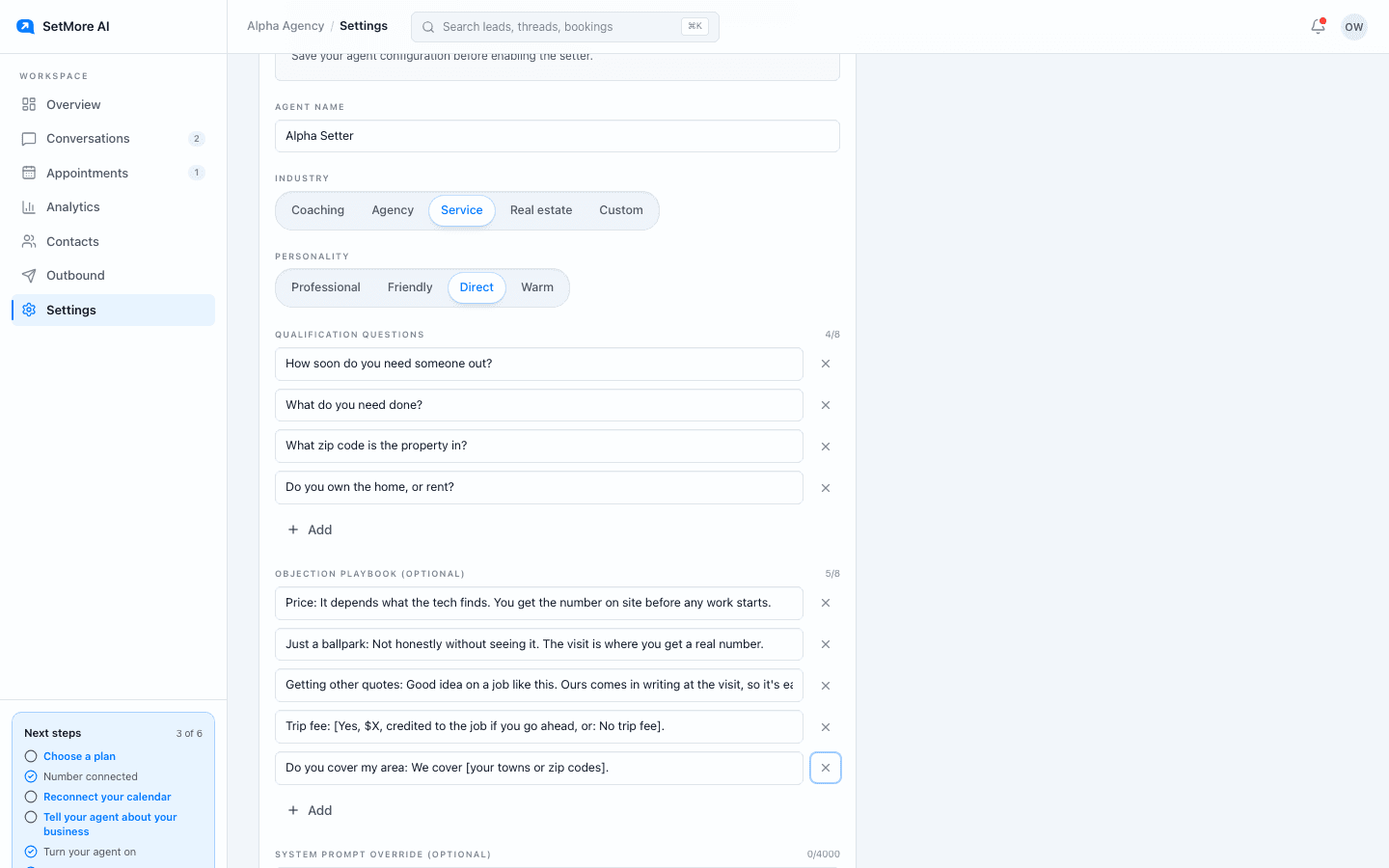This screenshot has width=1389, height=868.
Task: Remove the Price objection entry
Action: [x=826, y=603]
